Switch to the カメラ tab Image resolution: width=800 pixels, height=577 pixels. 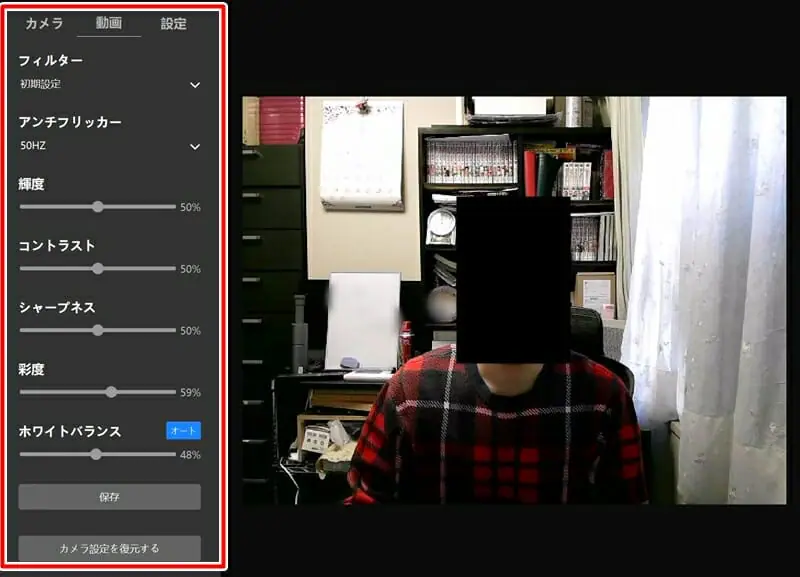click(44, 23)
